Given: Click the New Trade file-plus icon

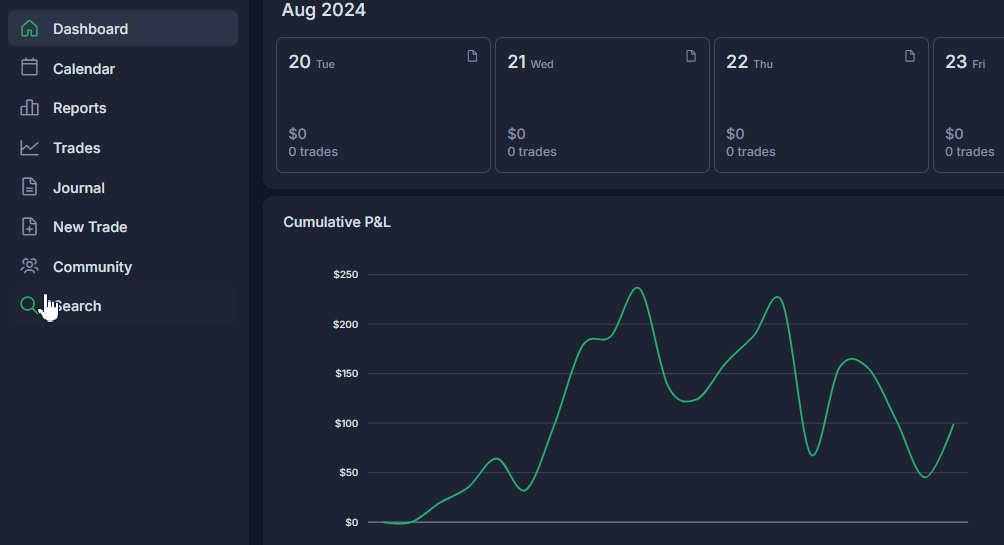Looking at the screenshot, I should pos(29,227).
